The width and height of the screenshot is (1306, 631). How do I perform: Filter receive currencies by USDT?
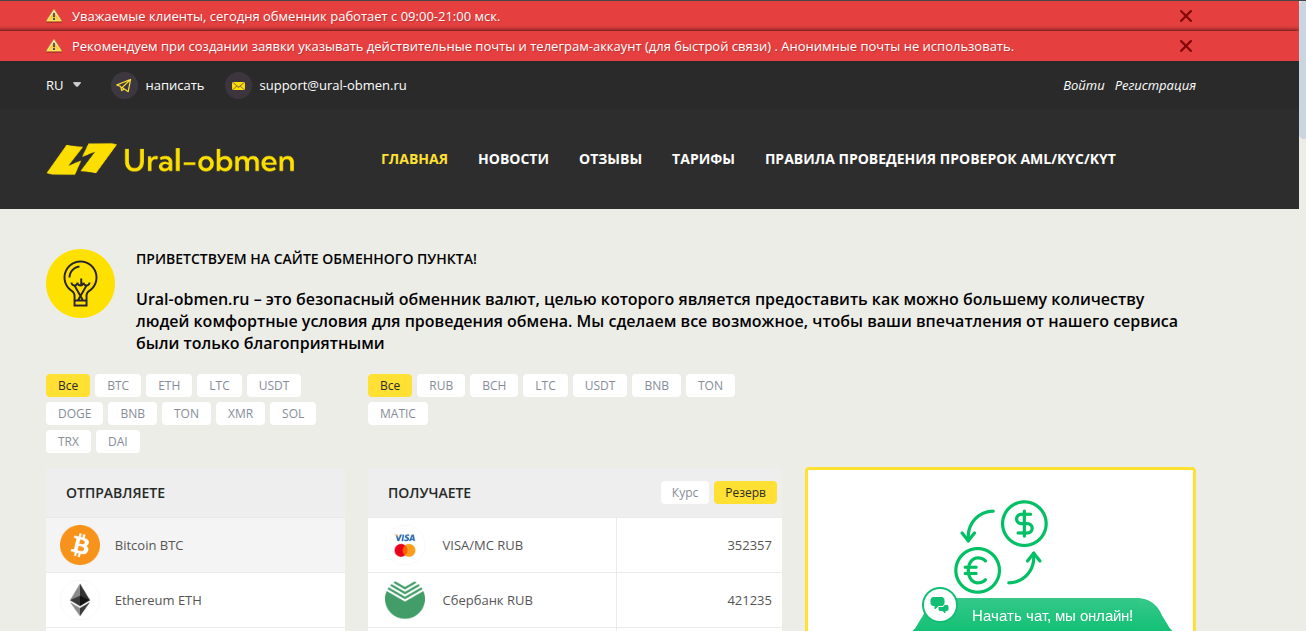[x=600, y=386]
